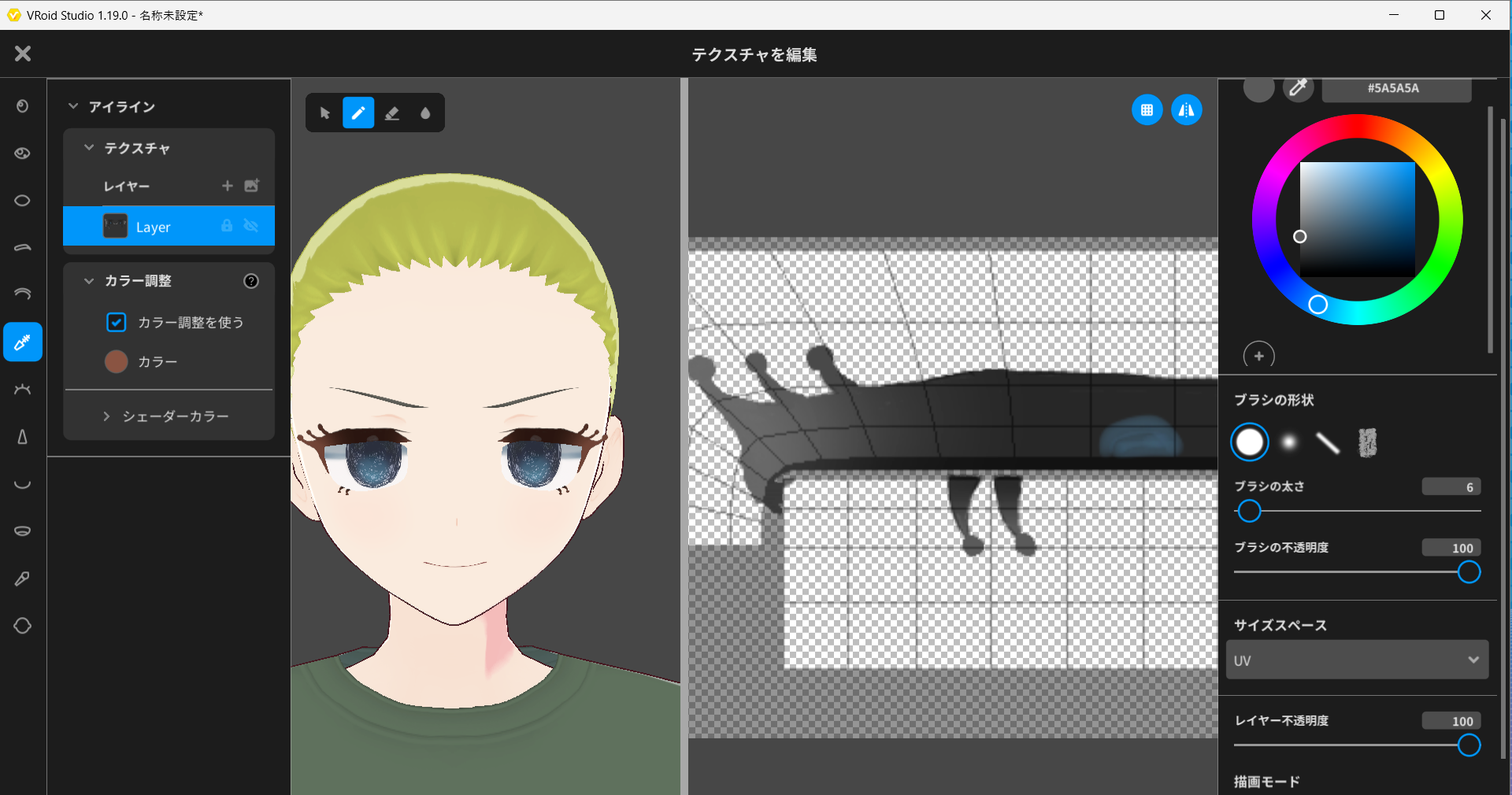
Task: Pick the eyedropper color sampler
Action: pyautogui.click(x=1298, y=88)
